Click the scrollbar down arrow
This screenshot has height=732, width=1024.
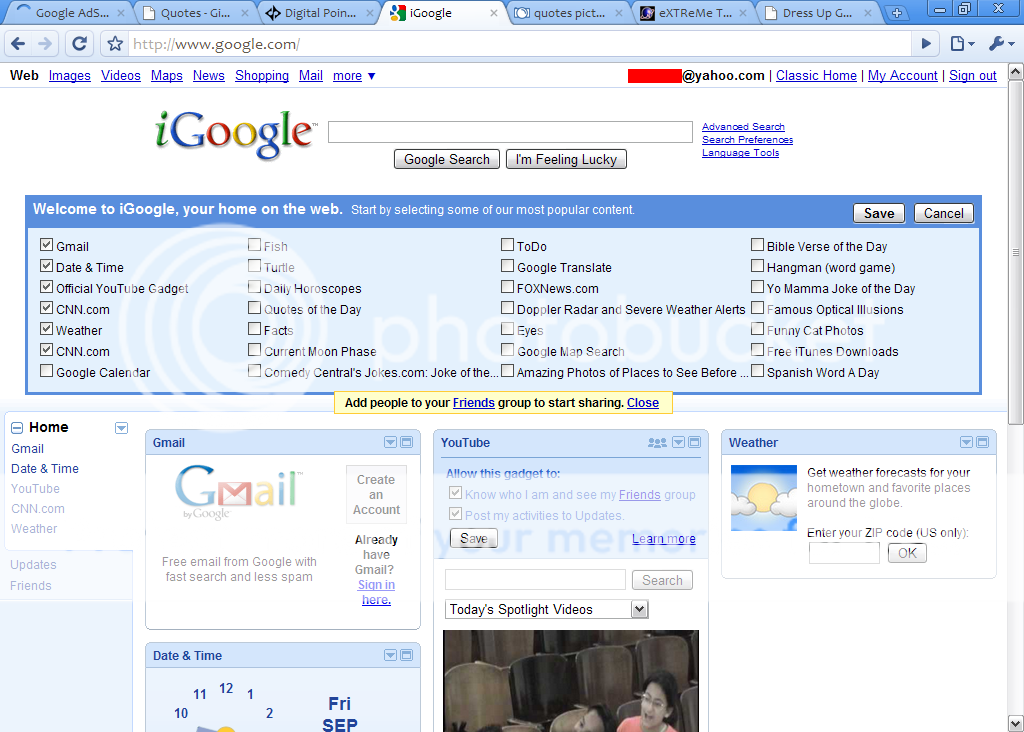[x=1016, y=724]
